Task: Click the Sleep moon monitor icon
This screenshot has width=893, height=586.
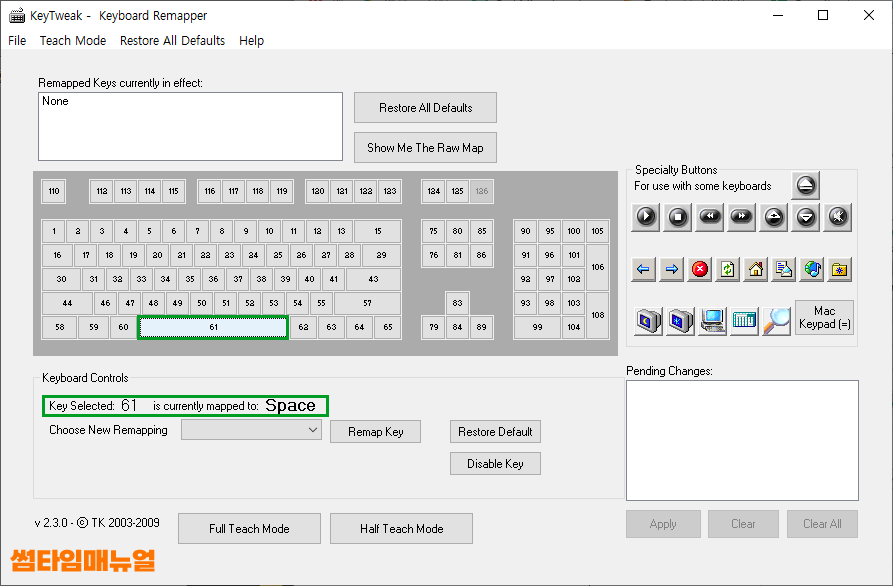Action: 648,321
